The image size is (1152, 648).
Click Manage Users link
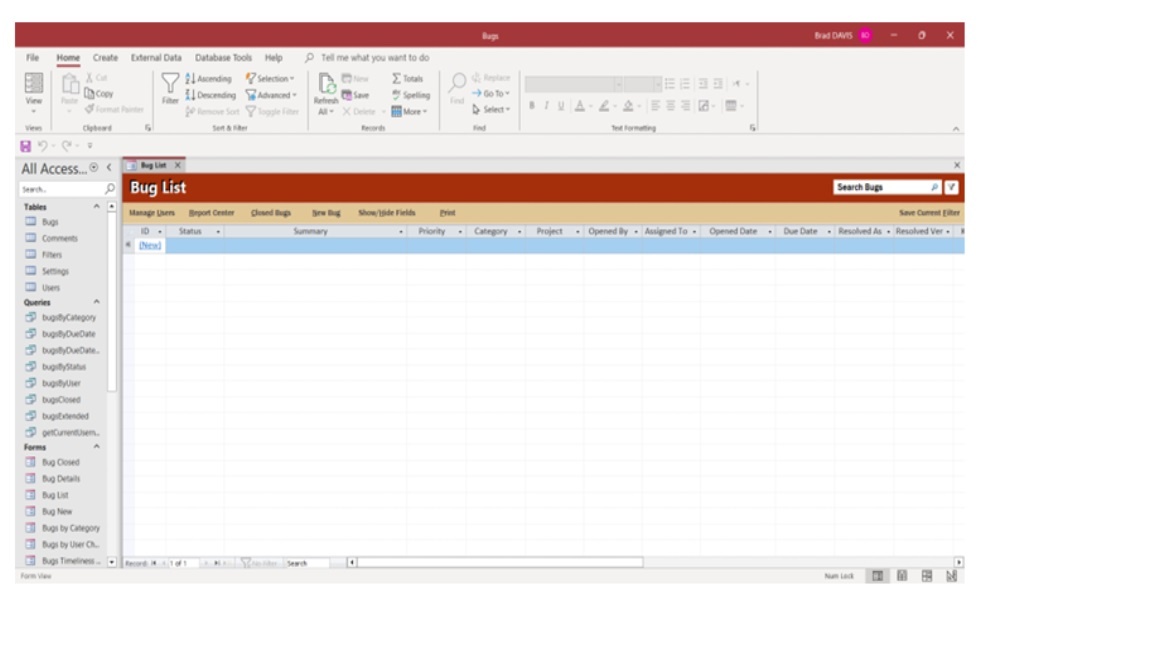pyautogui.click(x=152, y=213)
